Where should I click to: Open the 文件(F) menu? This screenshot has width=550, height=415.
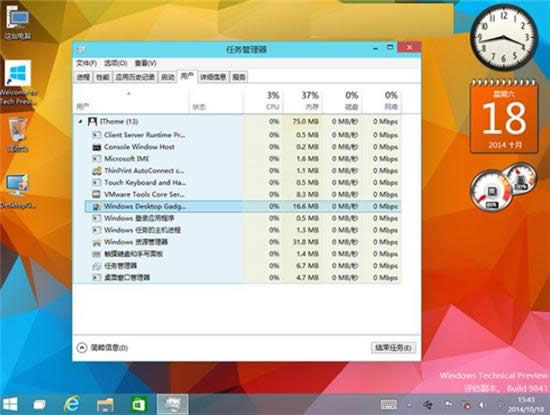click(87, 63)
